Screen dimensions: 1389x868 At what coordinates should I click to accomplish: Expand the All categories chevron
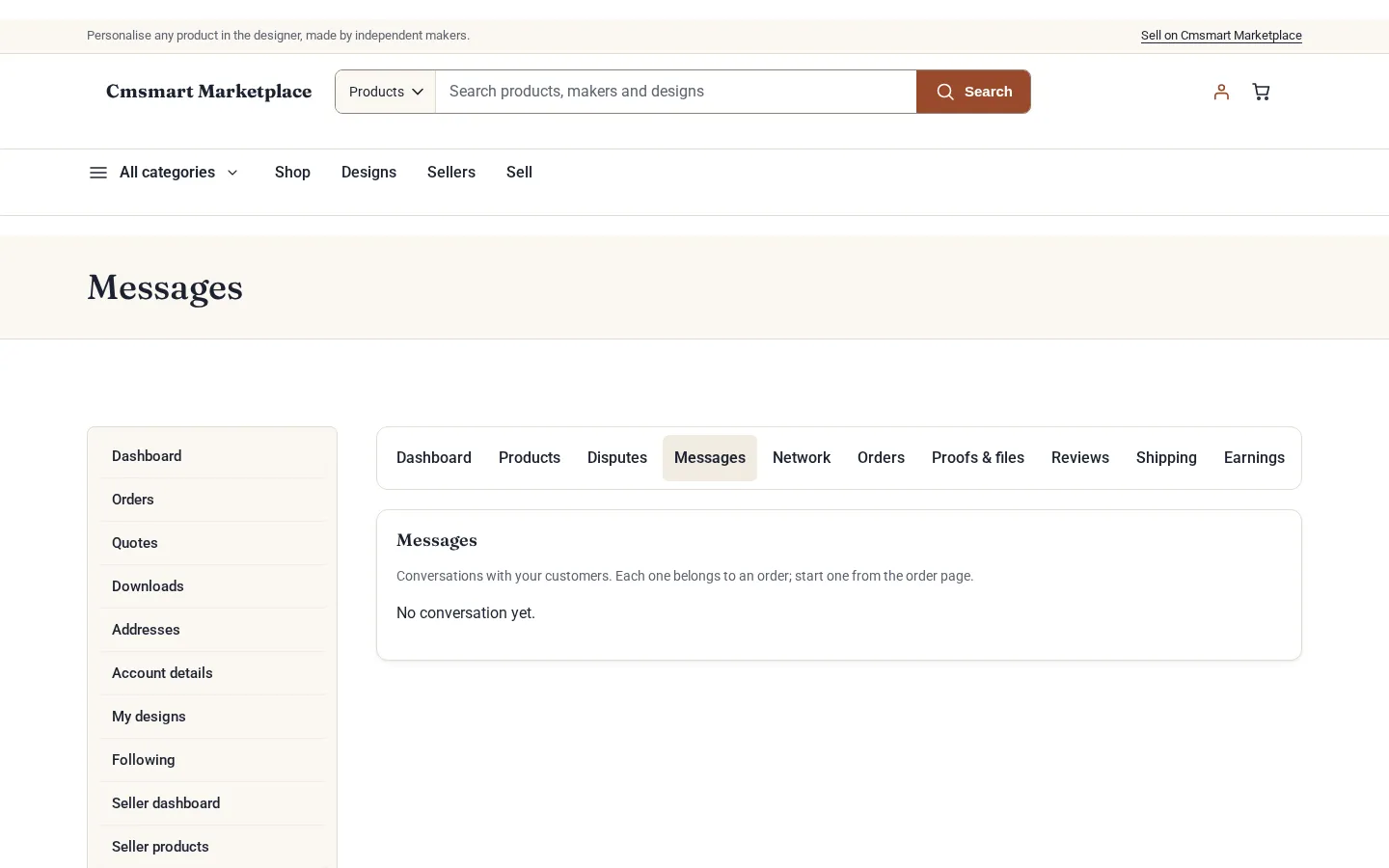232,173
